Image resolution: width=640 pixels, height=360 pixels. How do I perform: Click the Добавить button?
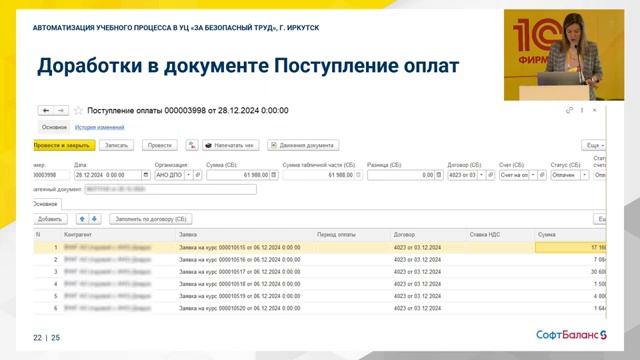tap(50, 219)
